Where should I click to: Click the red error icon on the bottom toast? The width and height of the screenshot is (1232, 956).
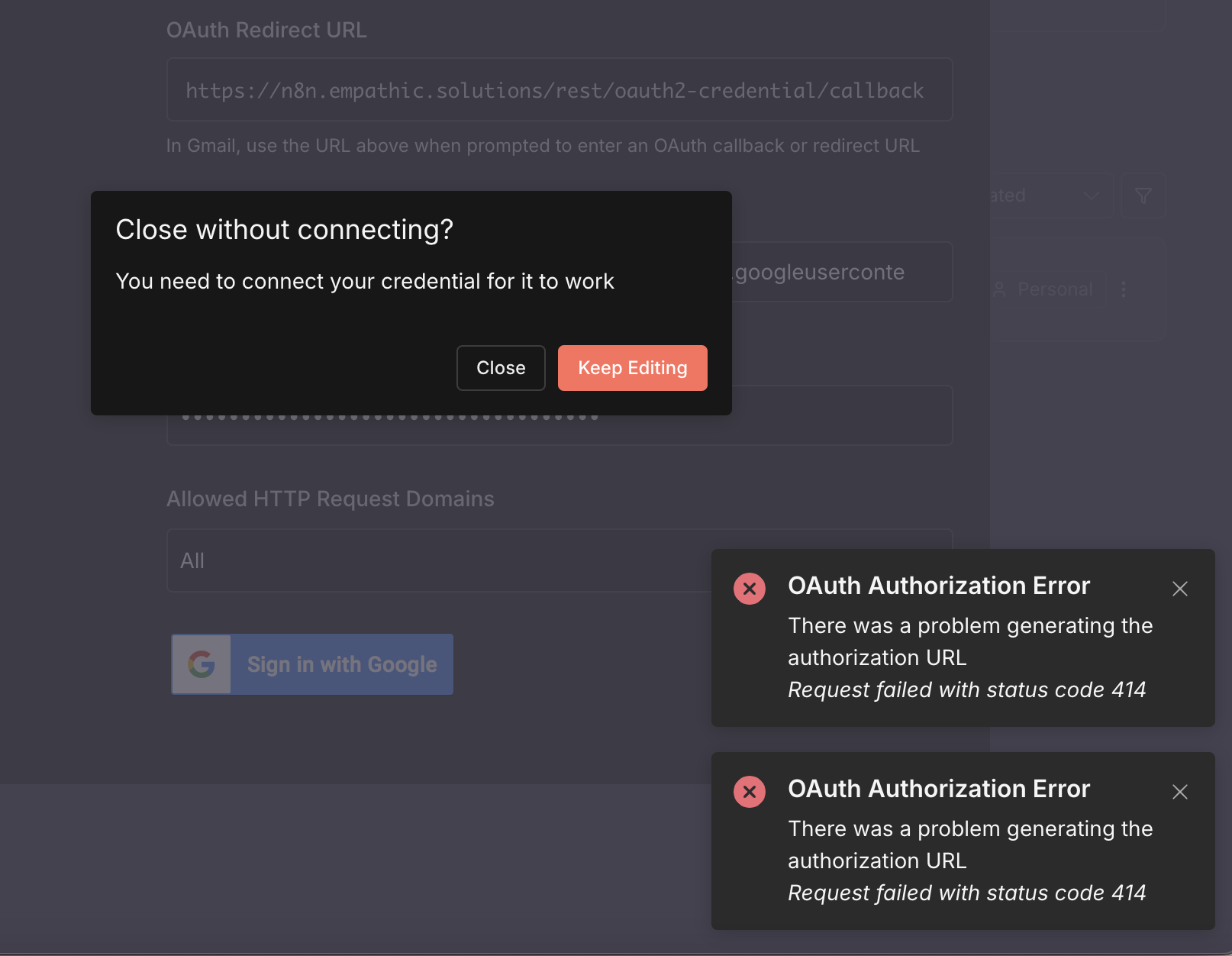[x=749, y=792]
